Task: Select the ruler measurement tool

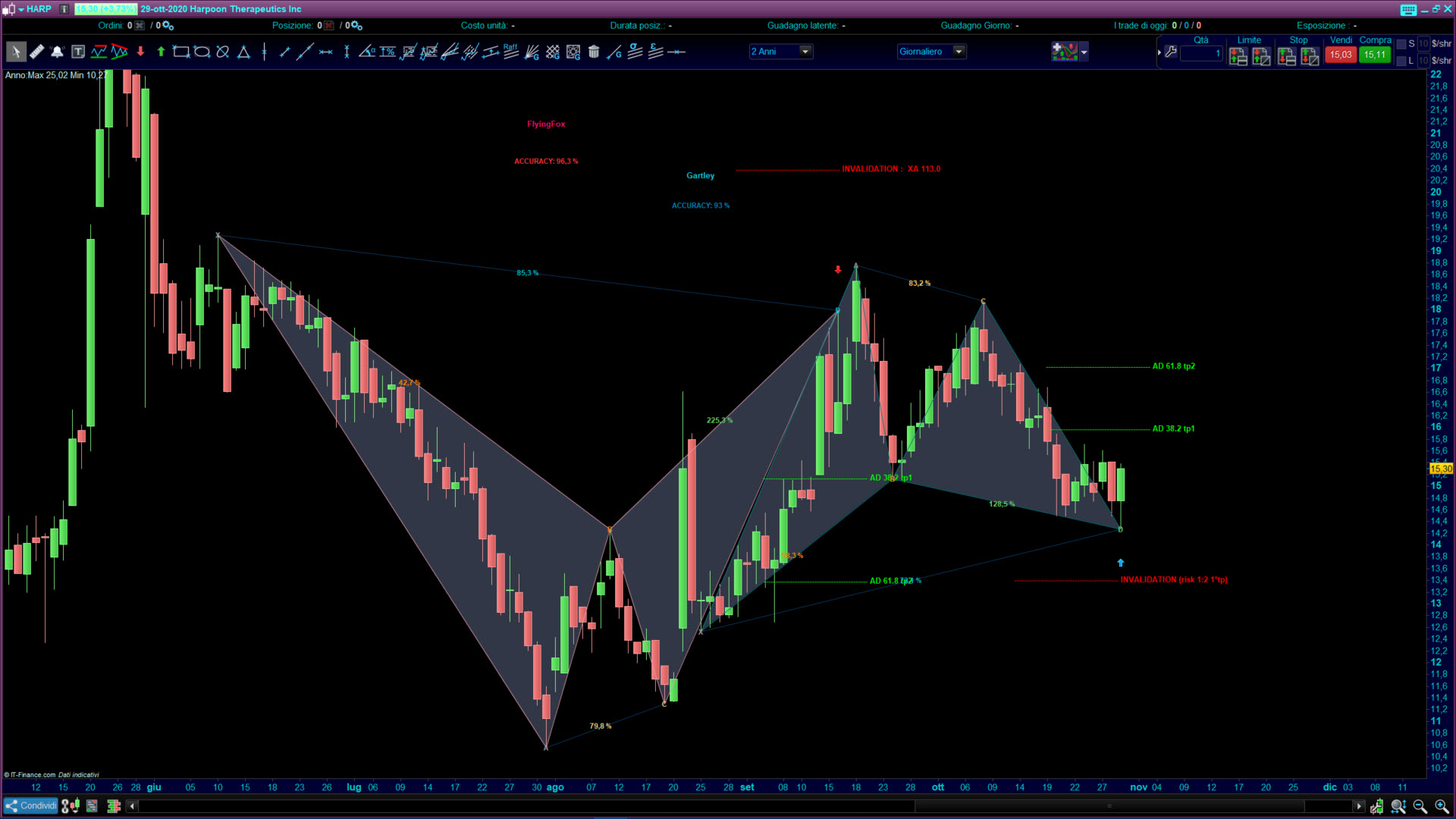Action: click(x=36, y=52)
